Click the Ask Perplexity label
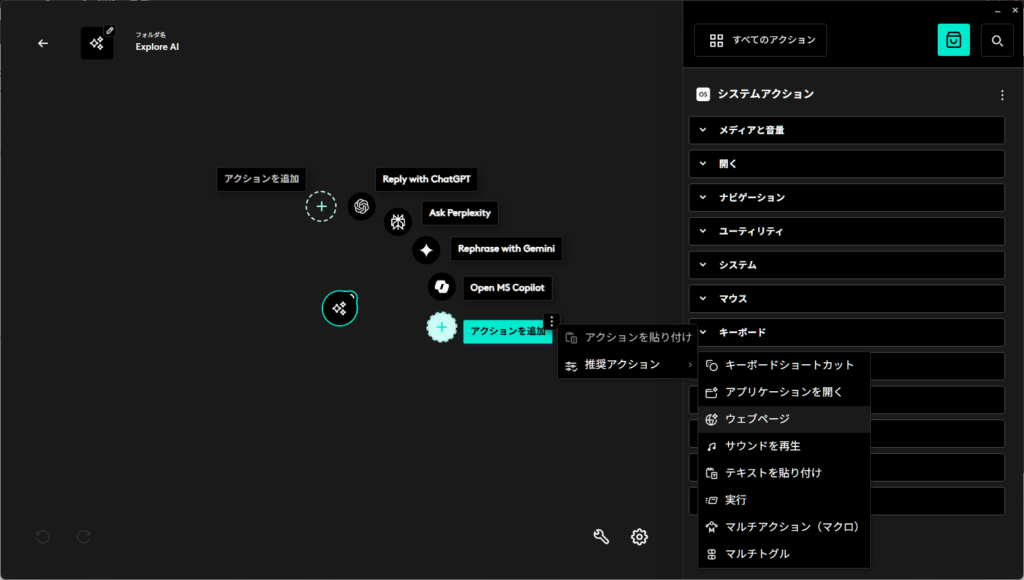The image size is (1024, 580). (x=460, y=213)
